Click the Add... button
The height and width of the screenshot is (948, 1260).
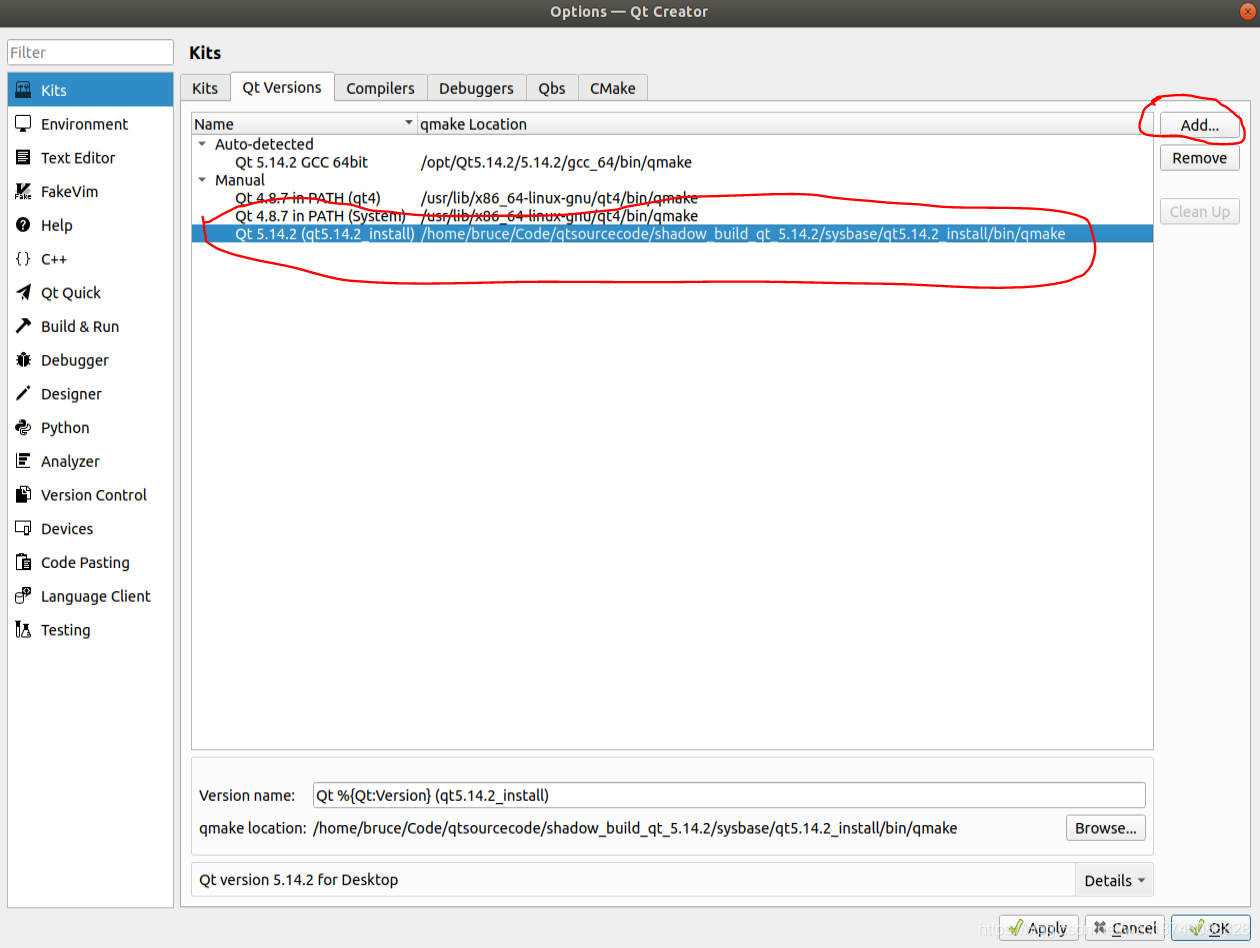point(1200,125)
